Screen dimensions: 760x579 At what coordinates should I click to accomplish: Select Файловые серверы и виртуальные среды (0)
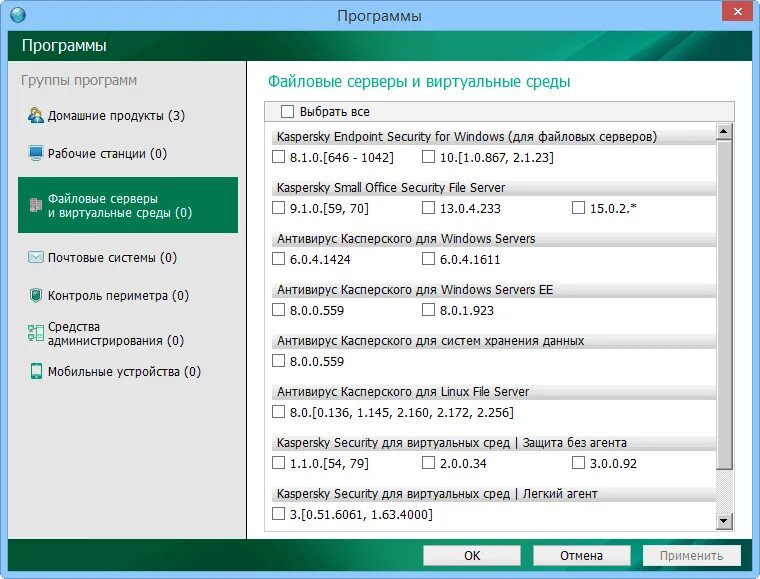tap(128, 205)
